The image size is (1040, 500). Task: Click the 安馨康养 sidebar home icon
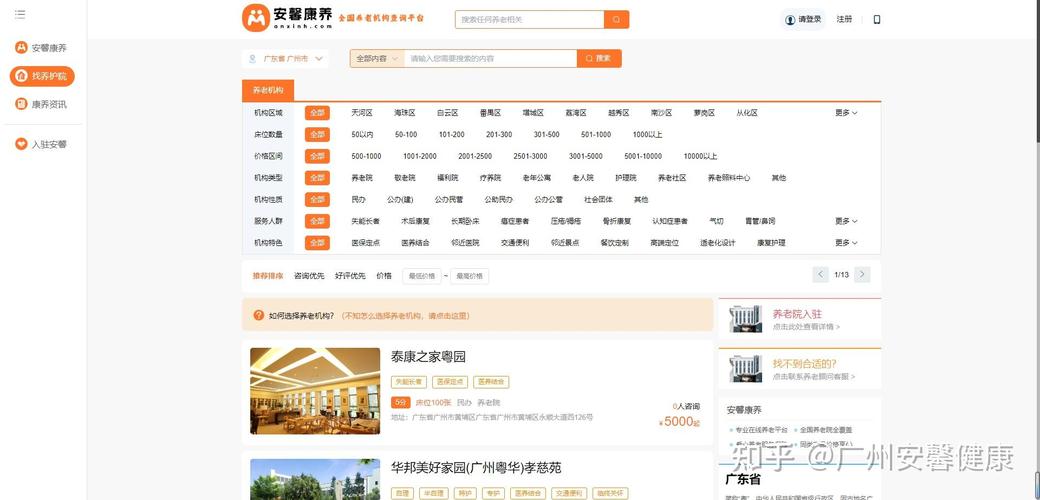[21, 48]
